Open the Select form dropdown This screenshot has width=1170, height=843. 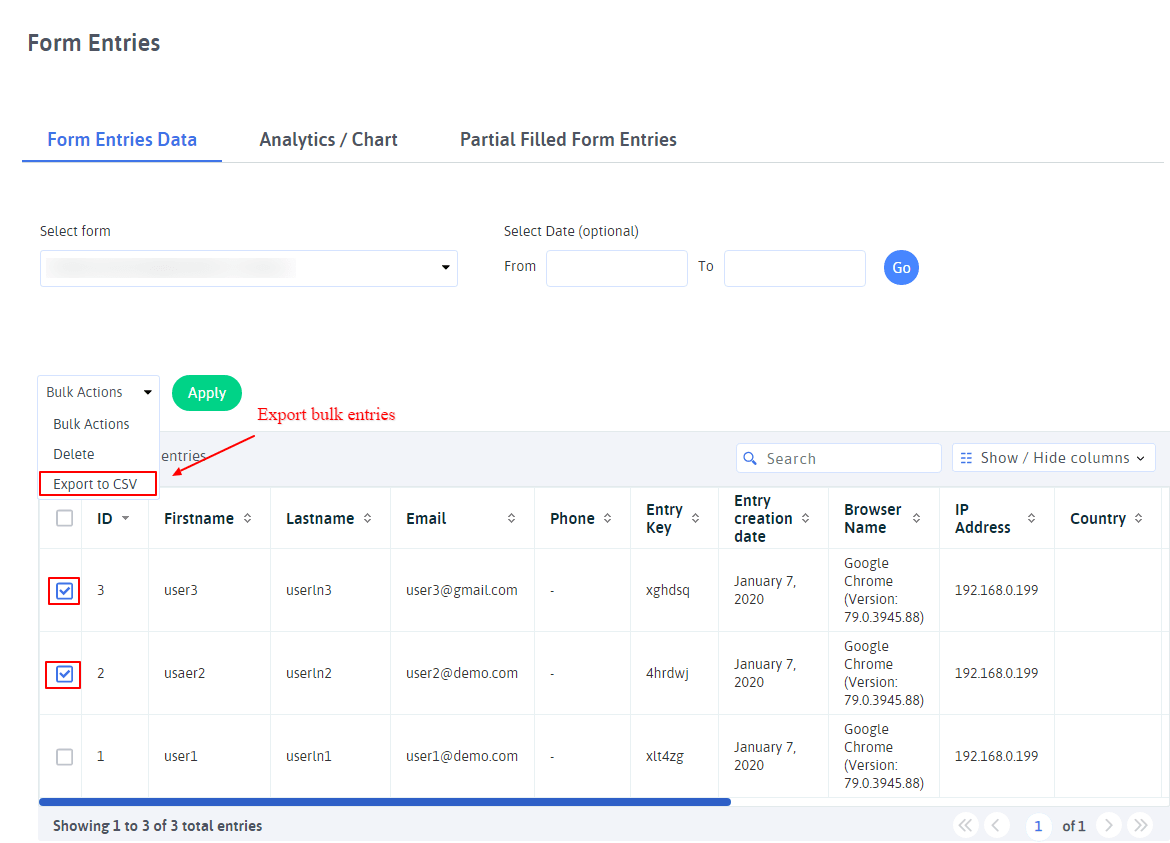[248, 268]
